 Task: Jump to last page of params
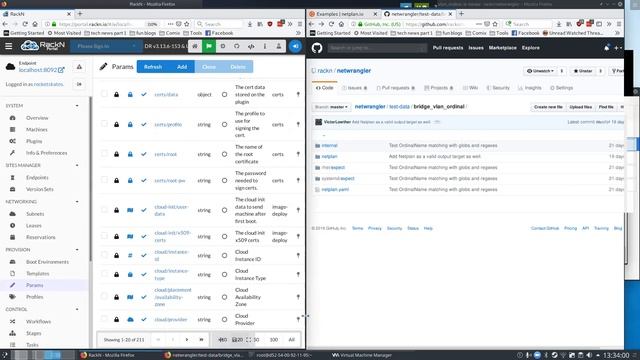click(201, 340)
